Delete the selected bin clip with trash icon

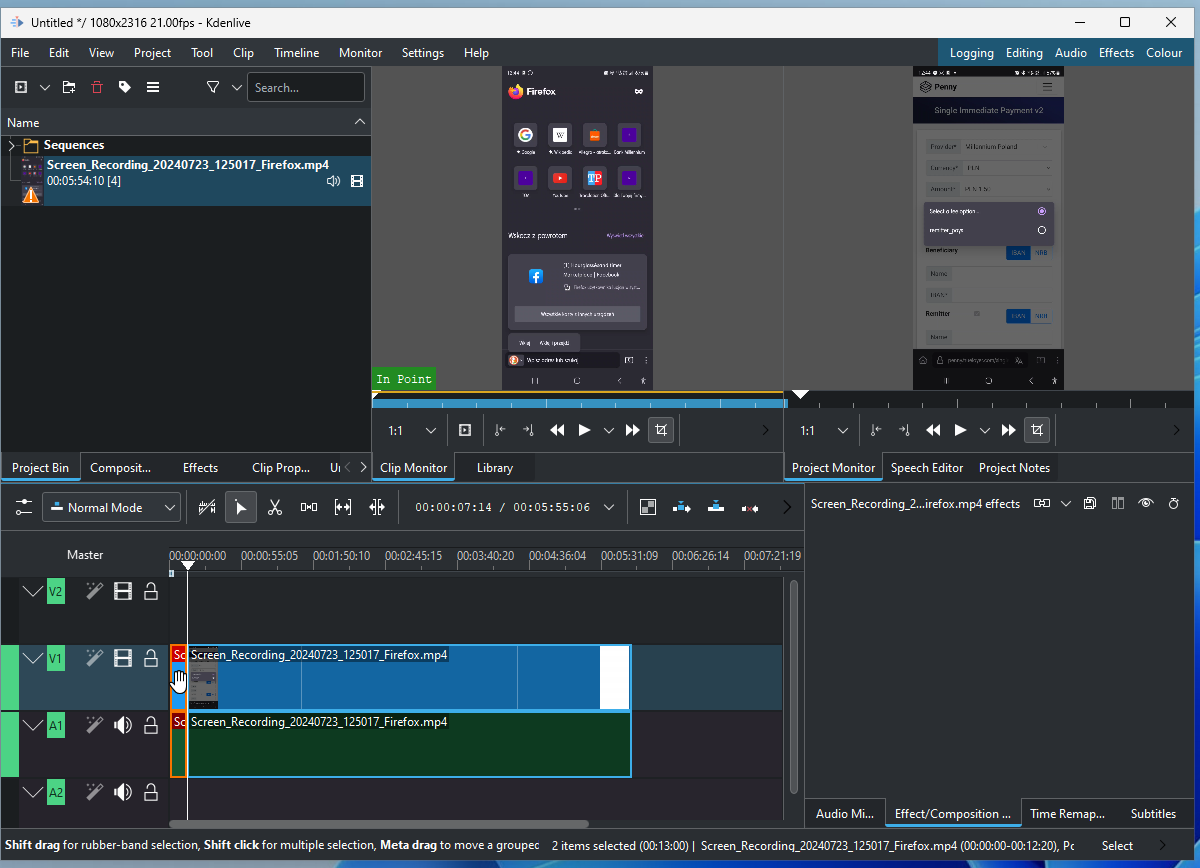click(97, 87)
